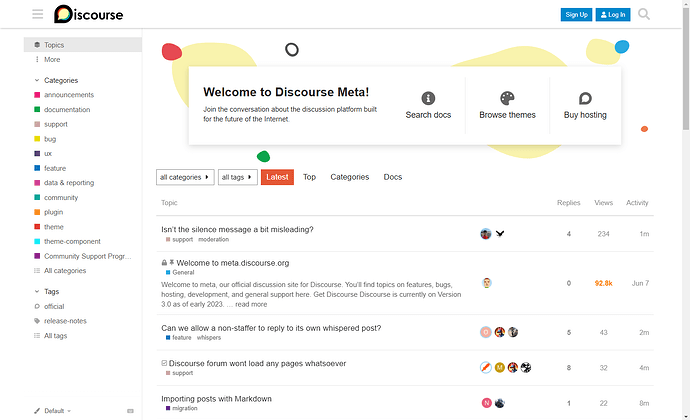The image size is (690, 420).
Task: Switch to the Top tab
Action: pyautogui.click(x=309, y=177)
